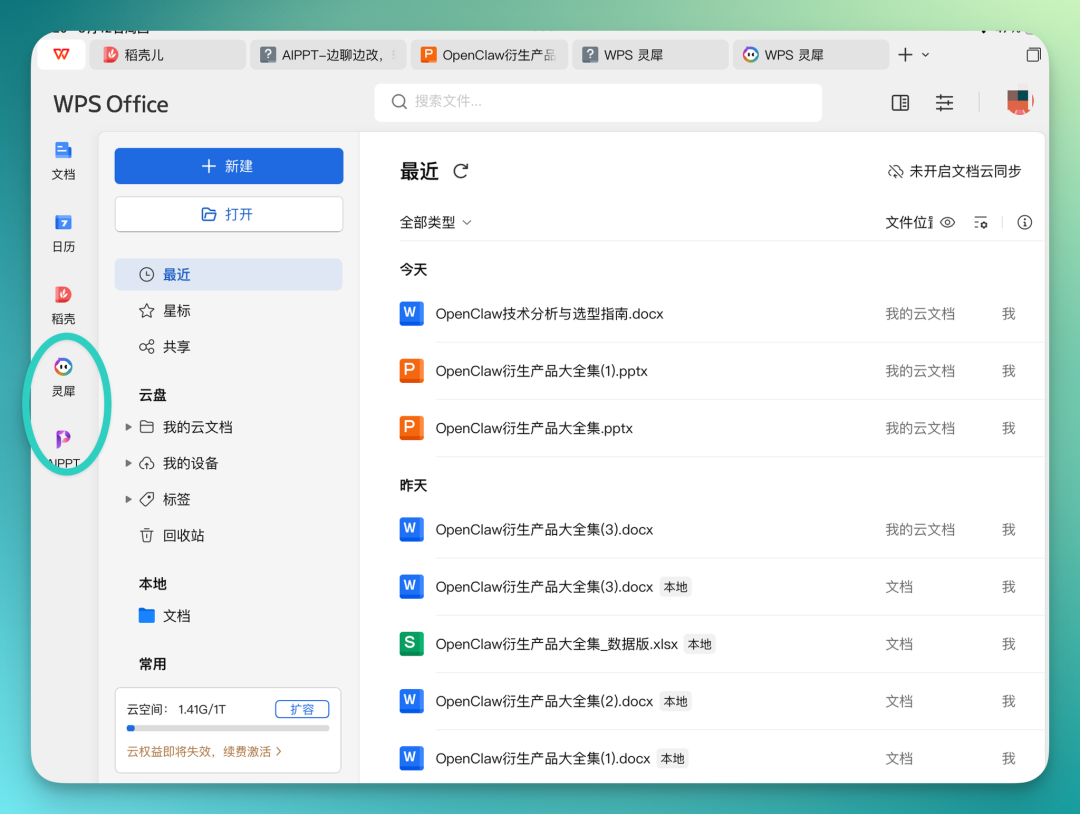The height and width of the screenshot is (814, 1080).
Task: Click the 打开 button
Action: (x=229, y=214)
